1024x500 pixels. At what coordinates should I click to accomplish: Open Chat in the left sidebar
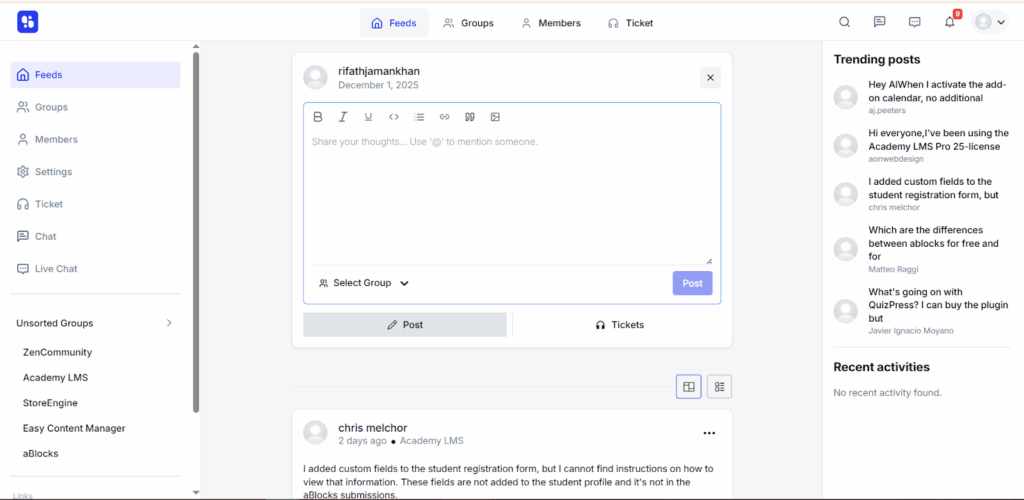point(95,236)
